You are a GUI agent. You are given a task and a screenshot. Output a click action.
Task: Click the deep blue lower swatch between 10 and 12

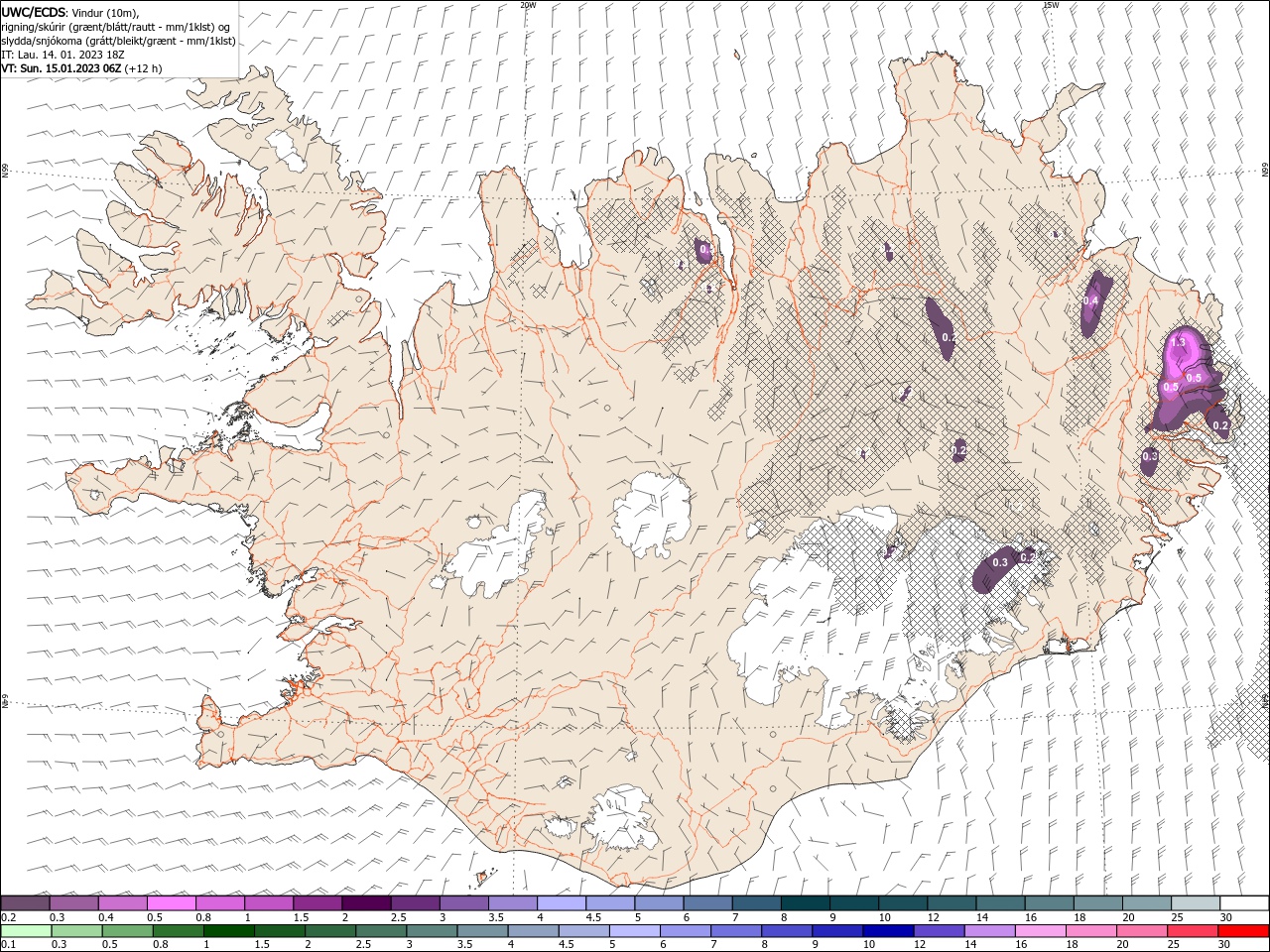(887, 930)
